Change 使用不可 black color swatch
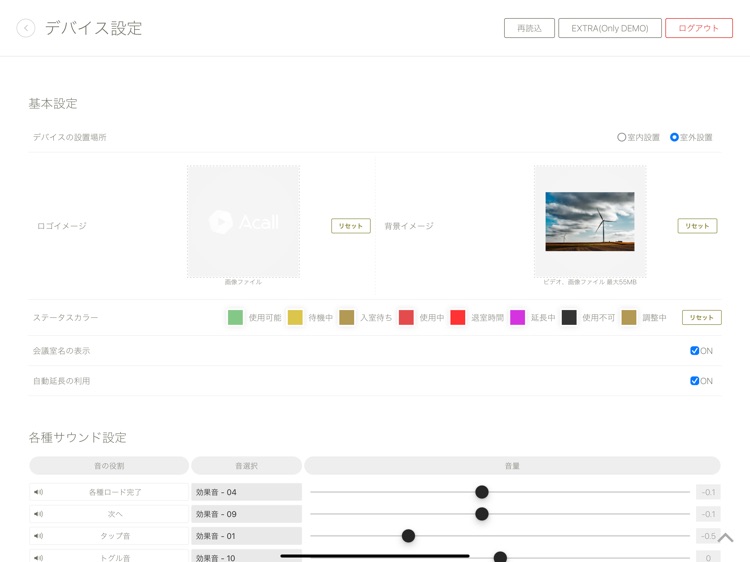Screen dimensions: 750x562 click(x=569, y=318)
